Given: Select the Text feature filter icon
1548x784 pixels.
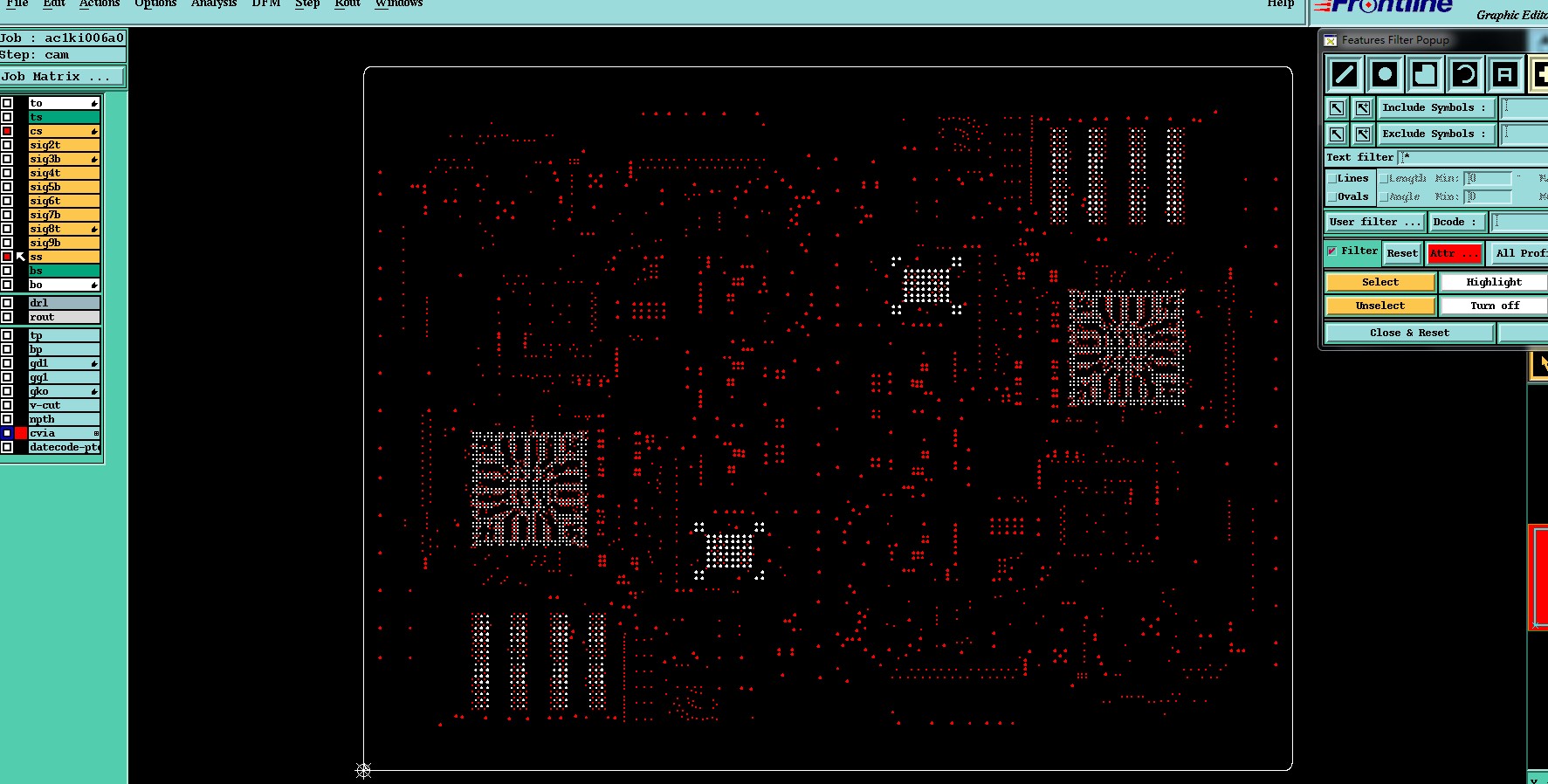Looking at the screenshot, I should (x=1505, y=74).
